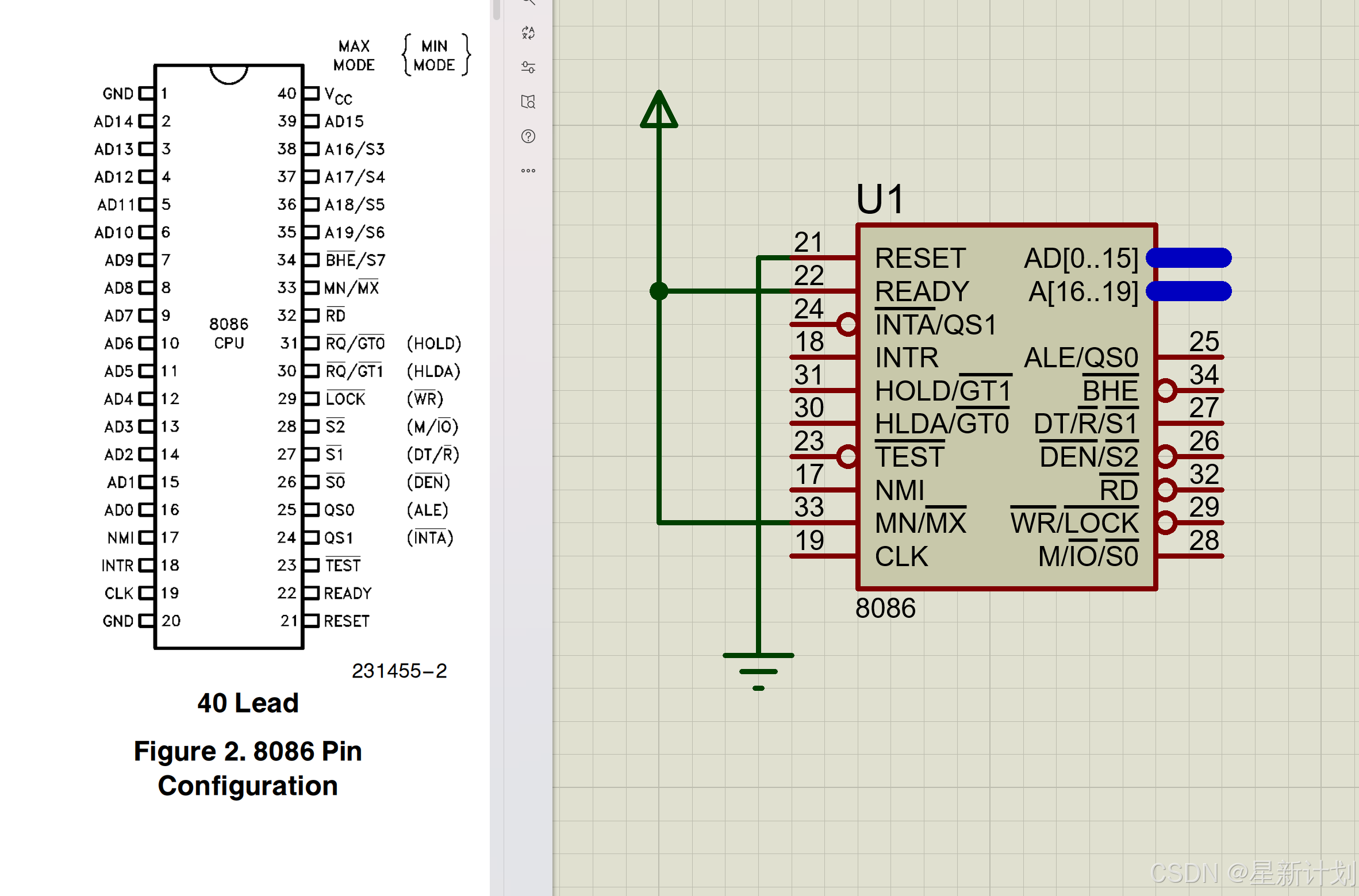Click the book search icon

(x=528, y=102)
